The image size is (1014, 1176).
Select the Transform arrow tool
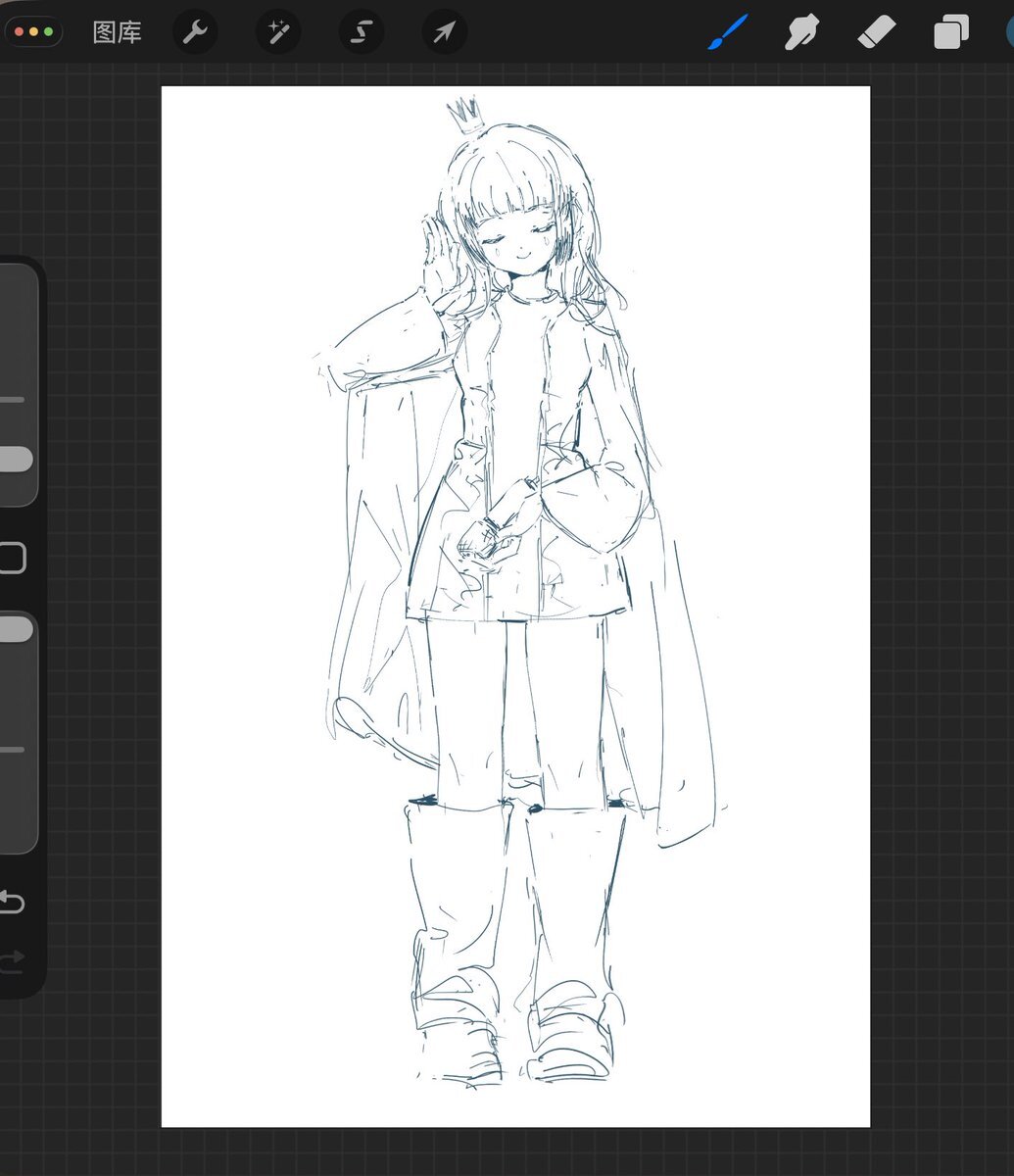point(444,32)
